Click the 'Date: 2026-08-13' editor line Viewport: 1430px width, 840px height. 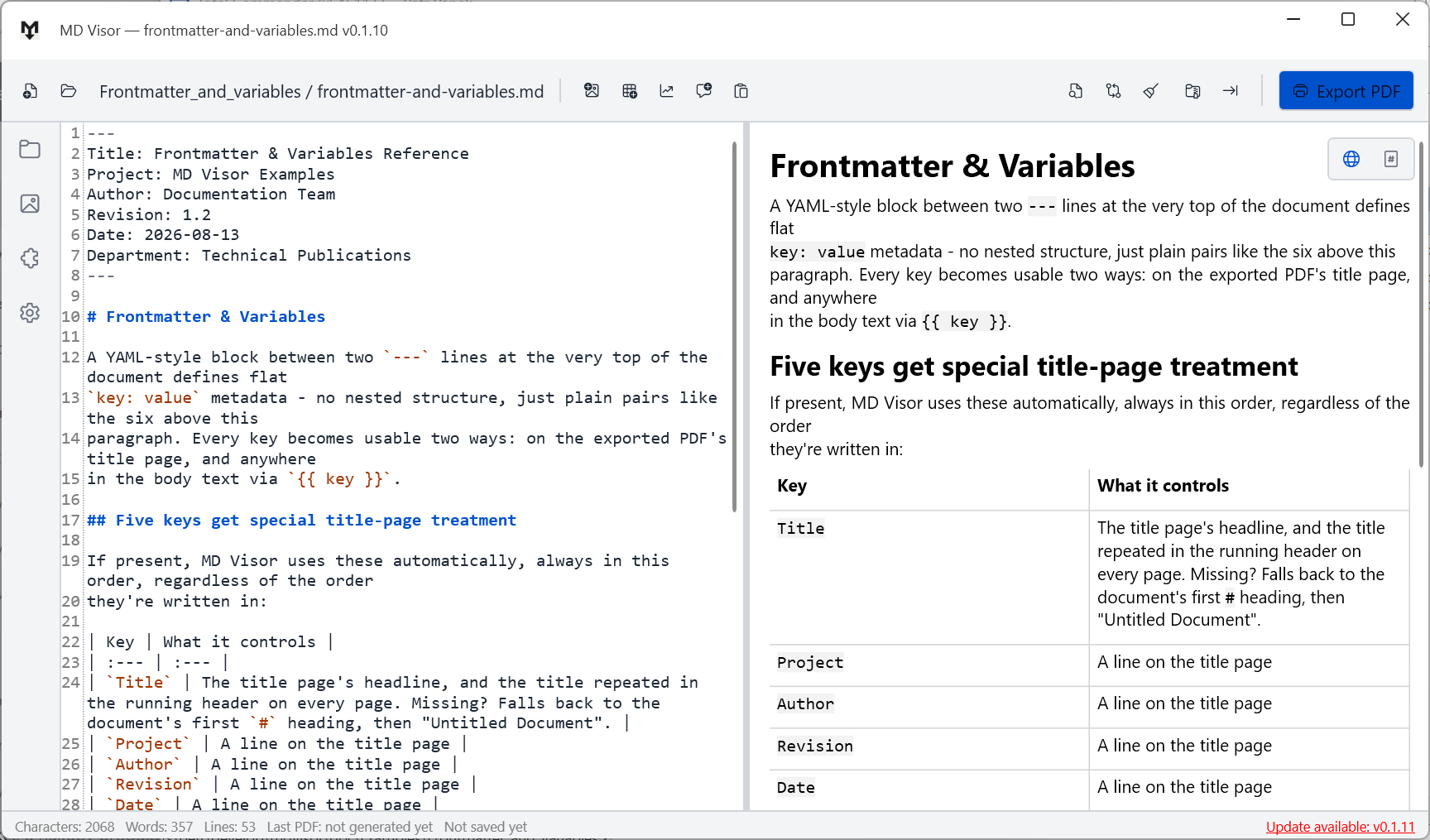tap(163, 235)
